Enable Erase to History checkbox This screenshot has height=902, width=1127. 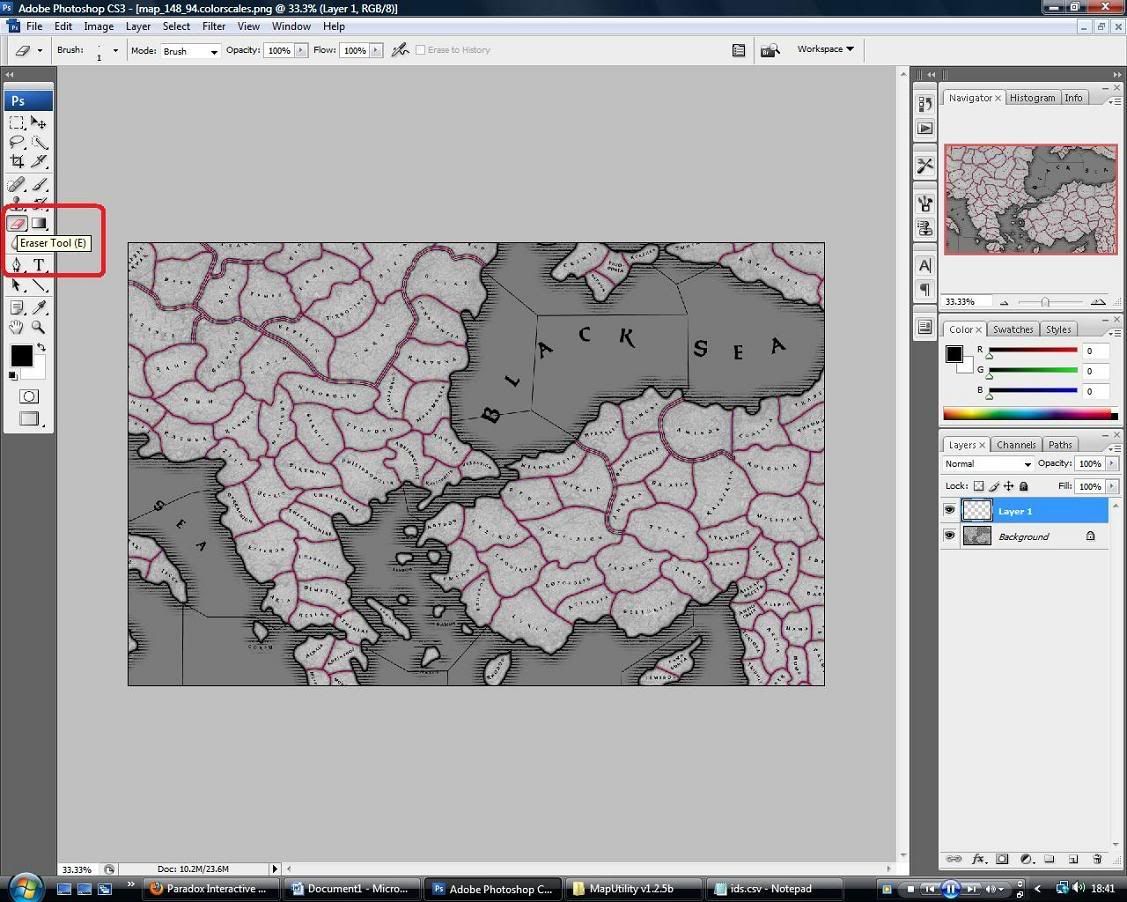(420, 50)
